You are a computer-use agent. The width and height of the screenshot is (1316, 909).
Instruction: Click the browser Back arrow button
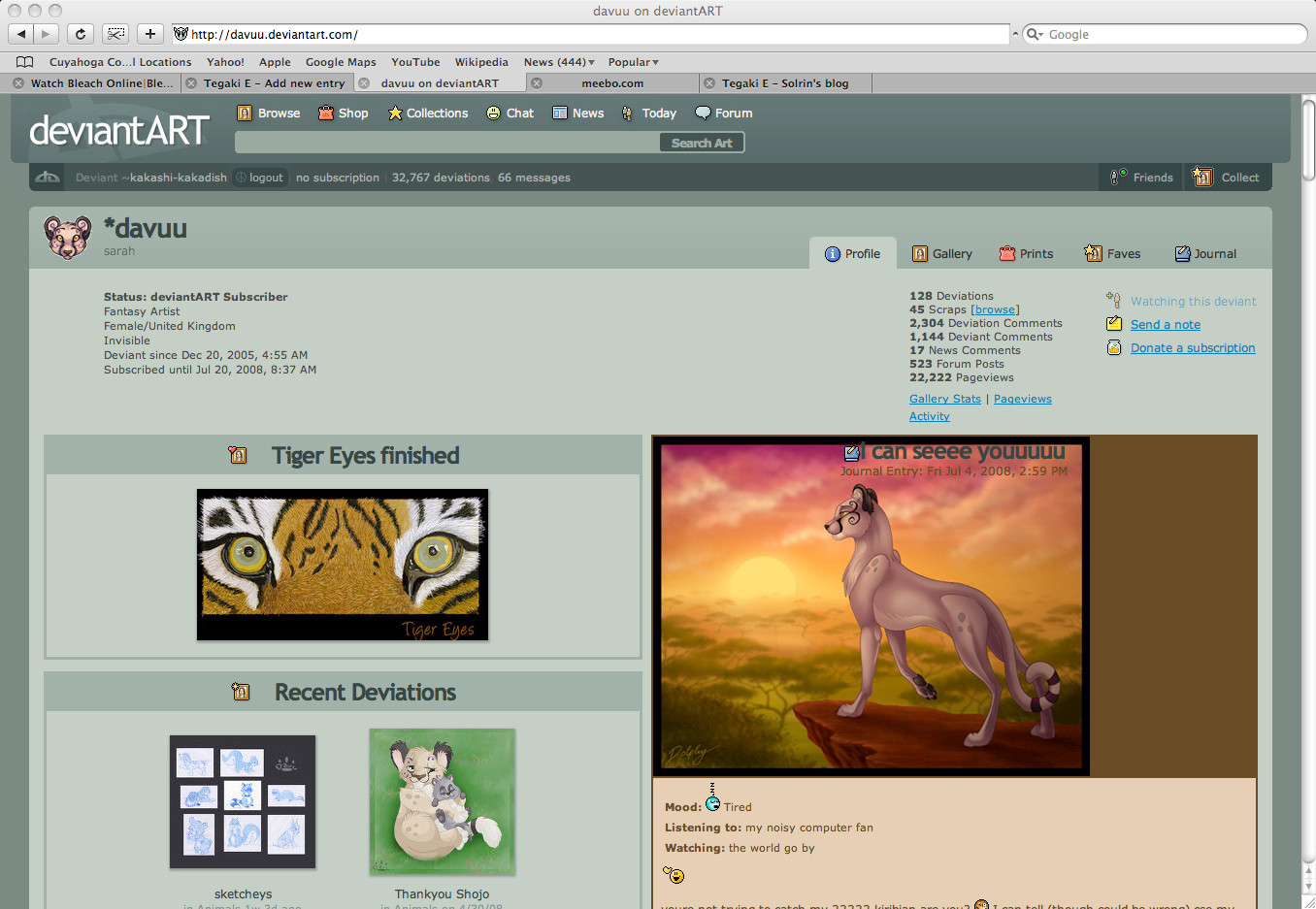(21, 34)
